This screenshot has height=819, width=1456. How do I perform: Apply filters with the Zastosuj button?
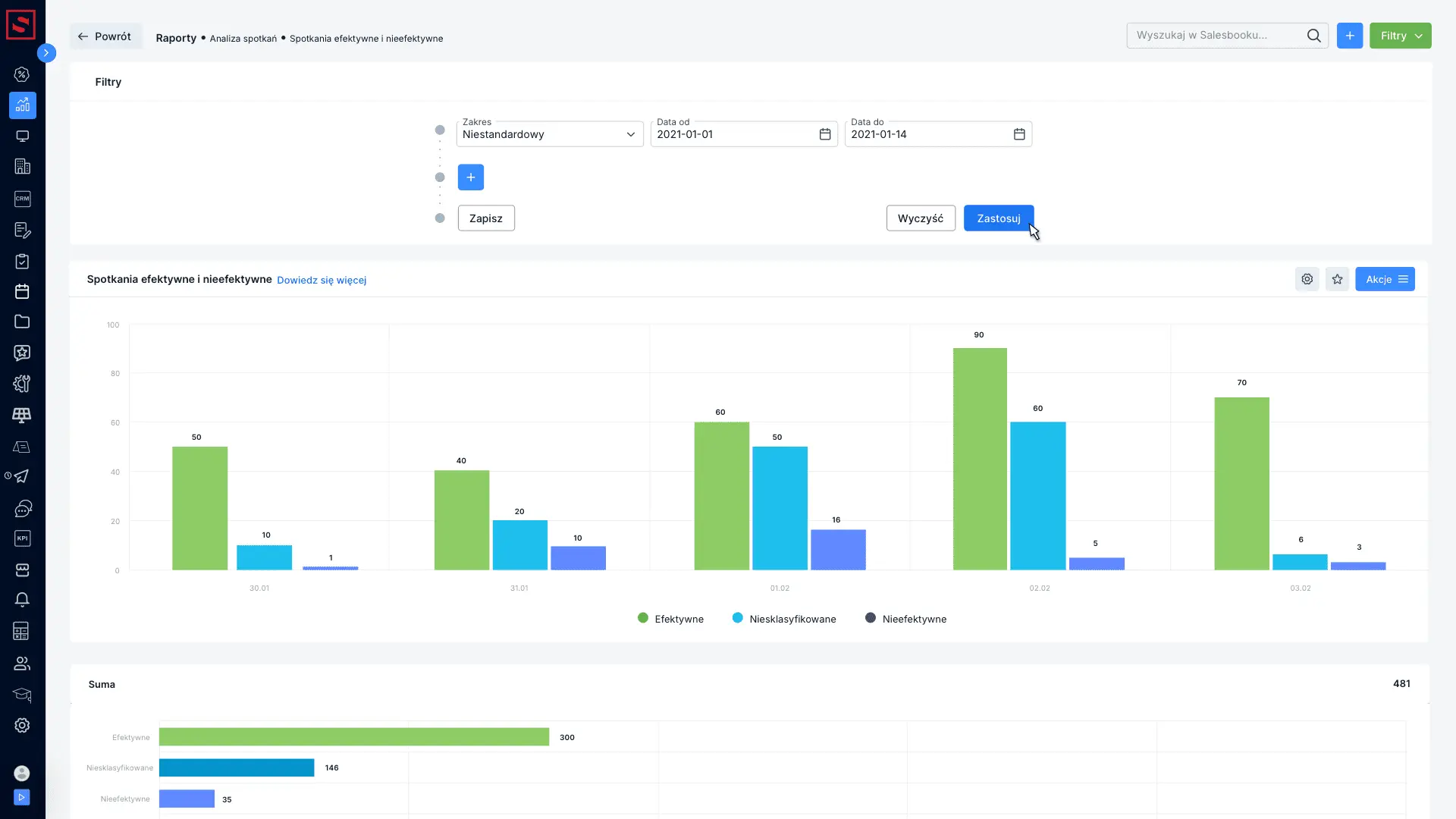click(998, 218)
